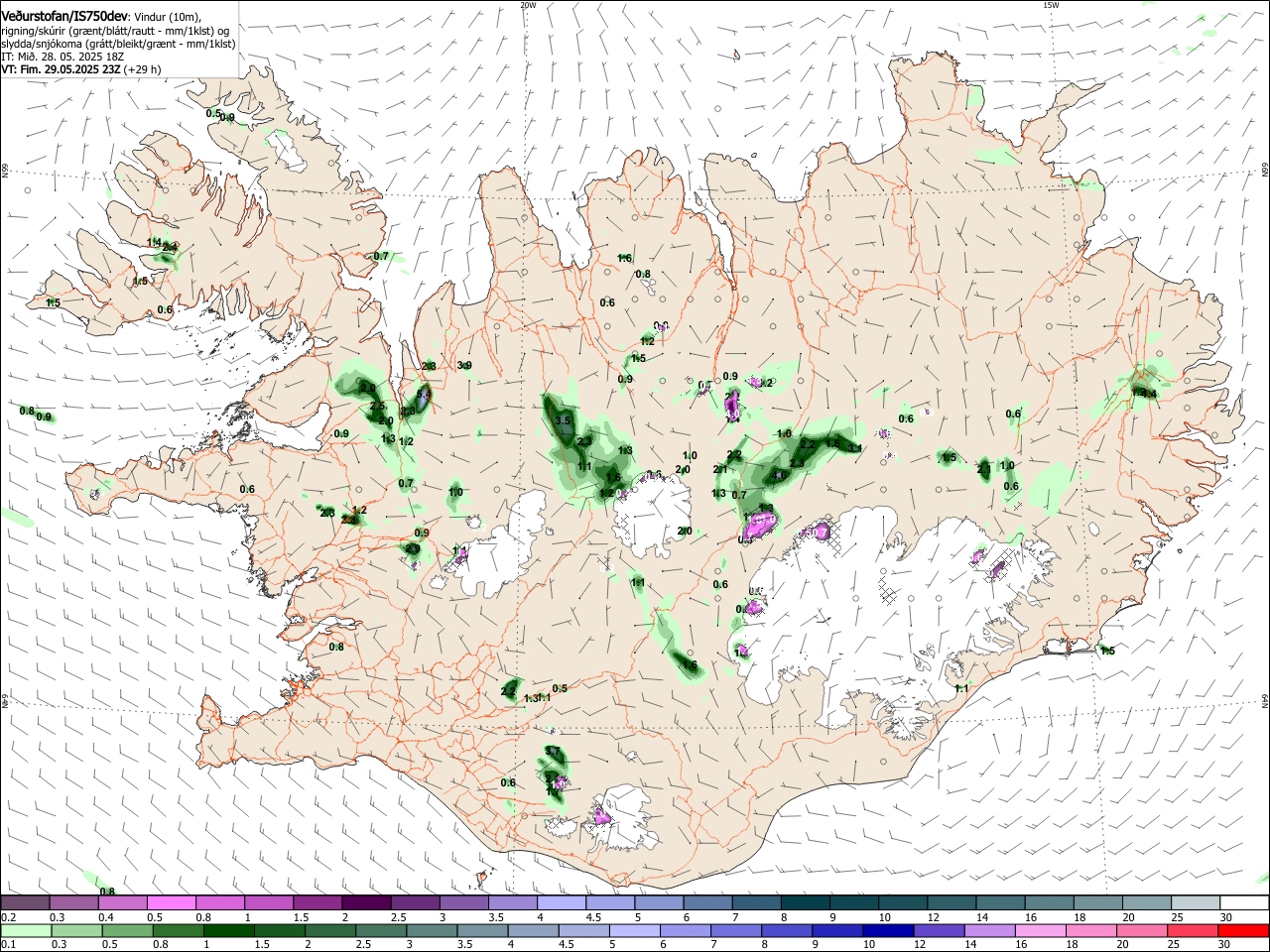Screen dimensions: 1270x952
Task: Click the '3.5' precipitation value on the map
Action: point(563,421)
